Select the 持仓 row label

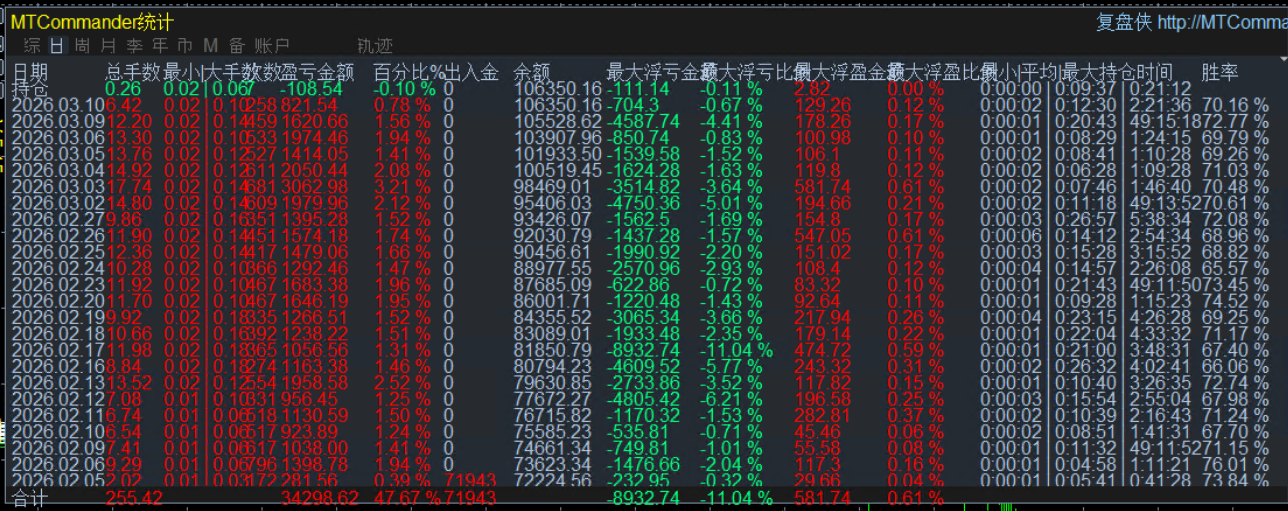point(30,88)
